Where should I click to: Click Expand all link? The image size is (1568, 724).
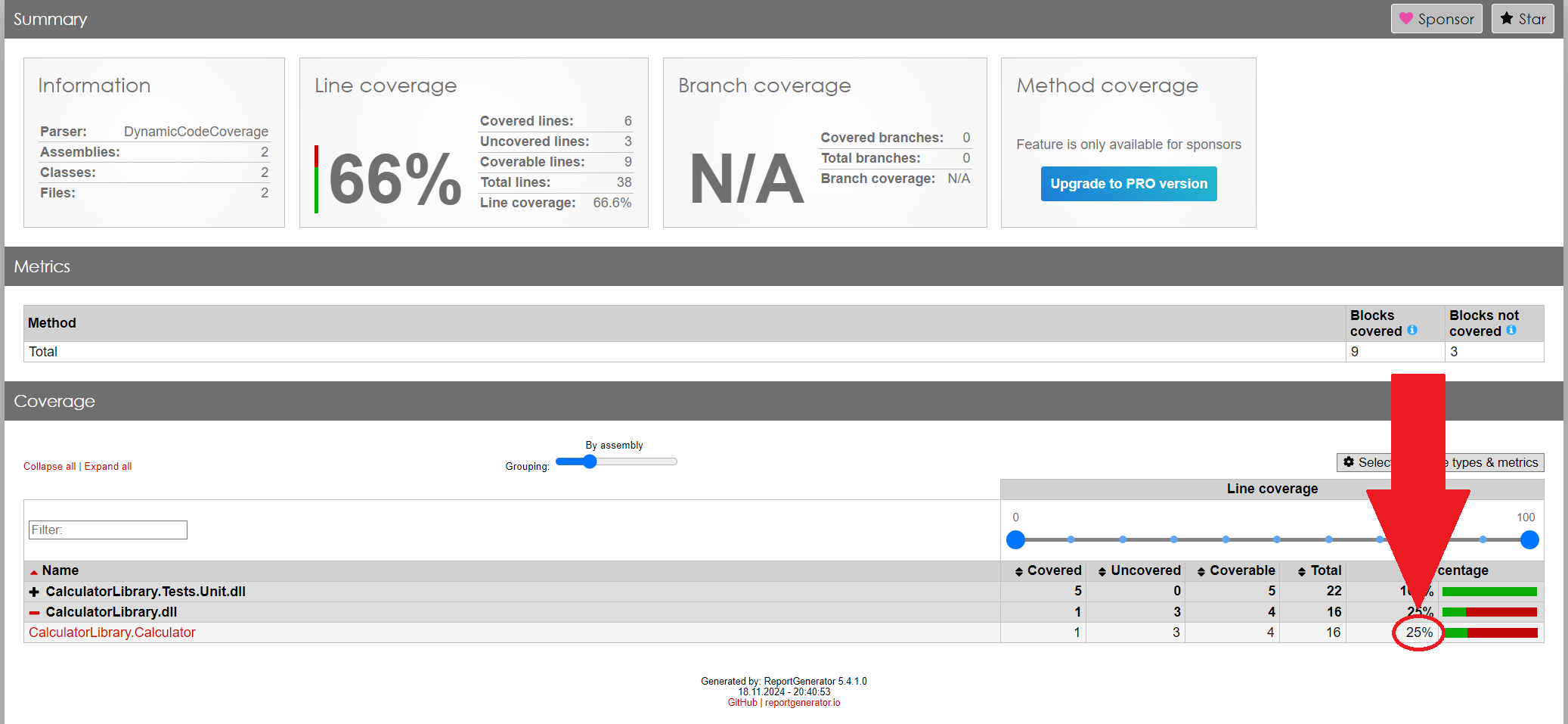pyautogui.click(x=108, y=466)
